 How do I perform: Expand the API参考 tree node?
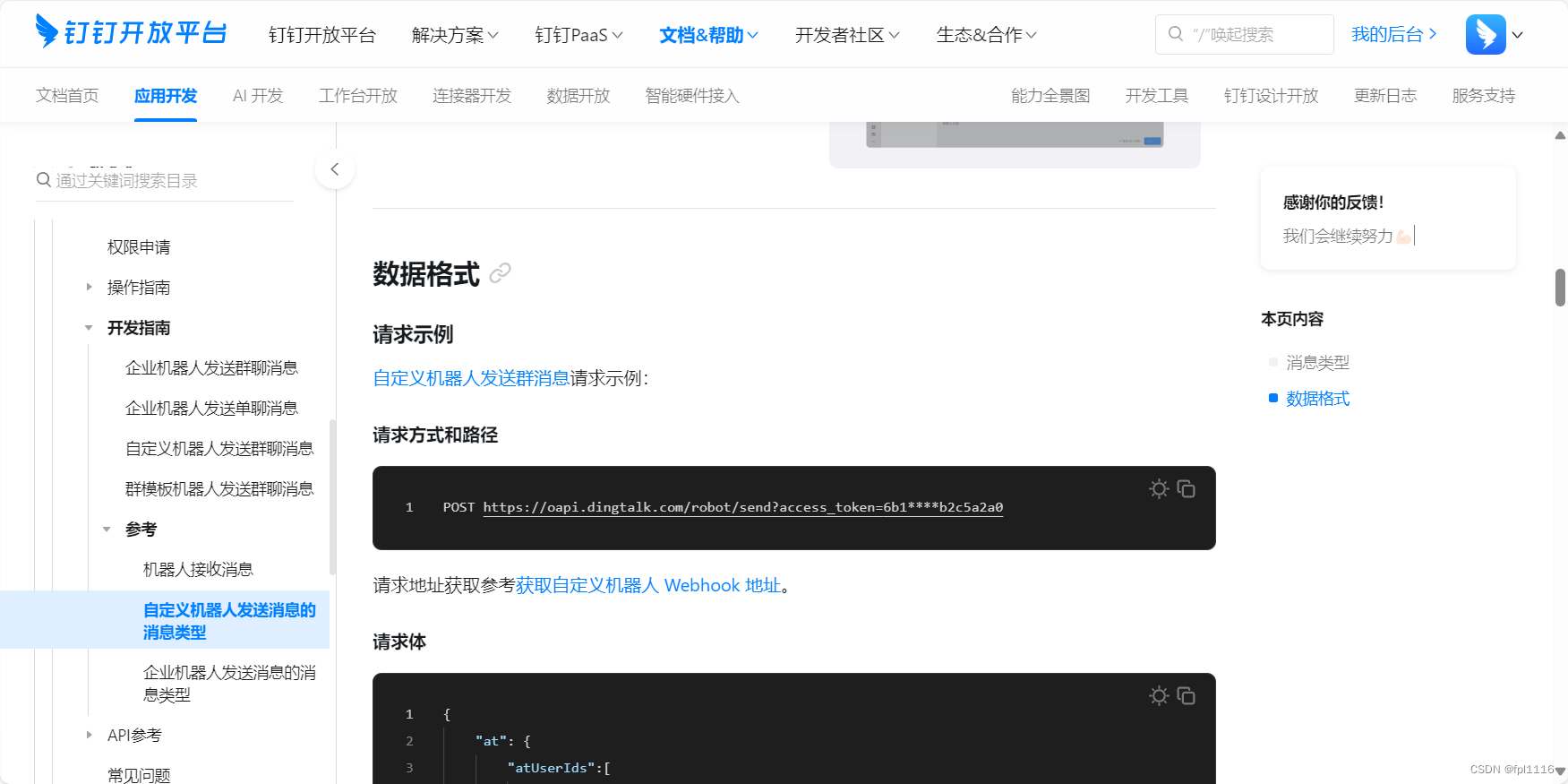coord(89,735)
